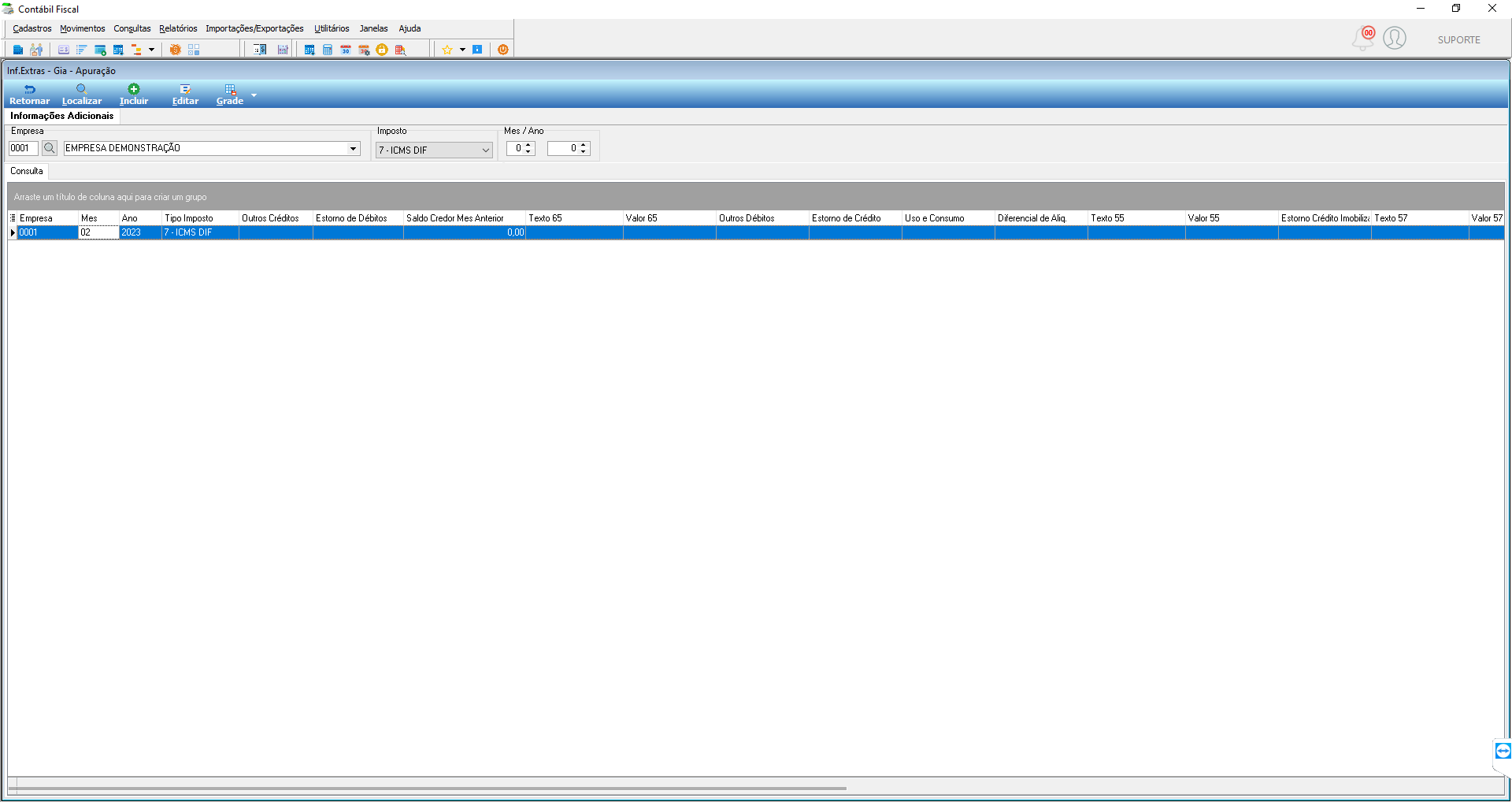Open the Importações/Exportações menu
The image size is (1512, 802).
(254, 28)
